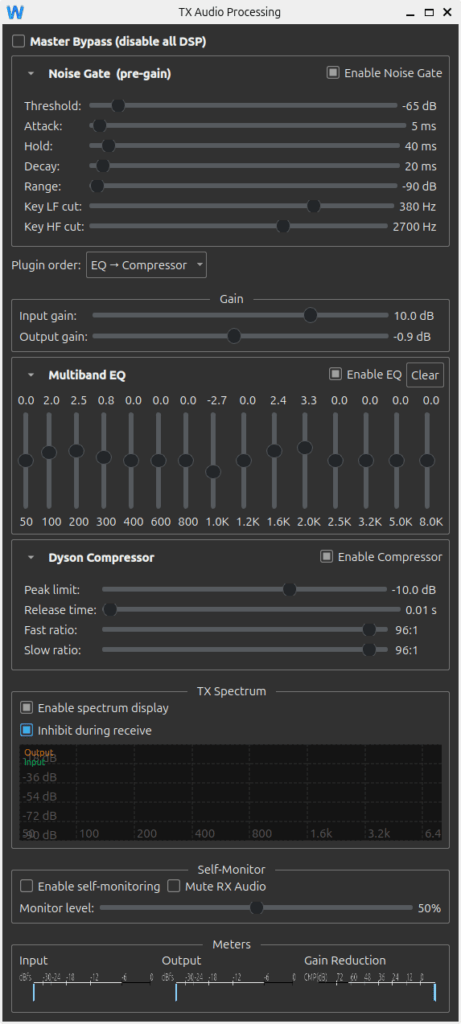
Task: Click the Range slider handle
Action: click(x=97, y=187)
